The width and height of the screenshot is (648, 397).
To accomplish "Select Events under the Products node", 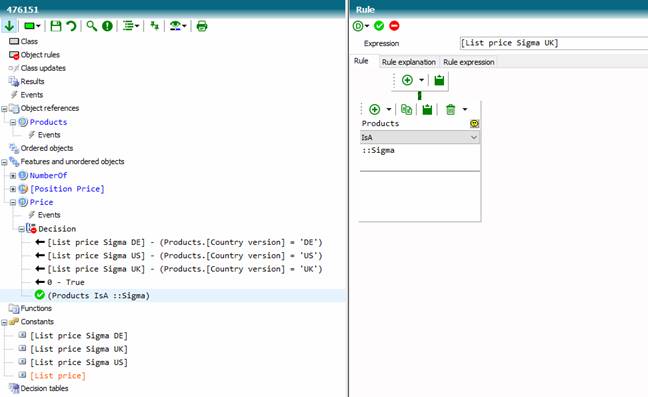I will coord(49,135).
